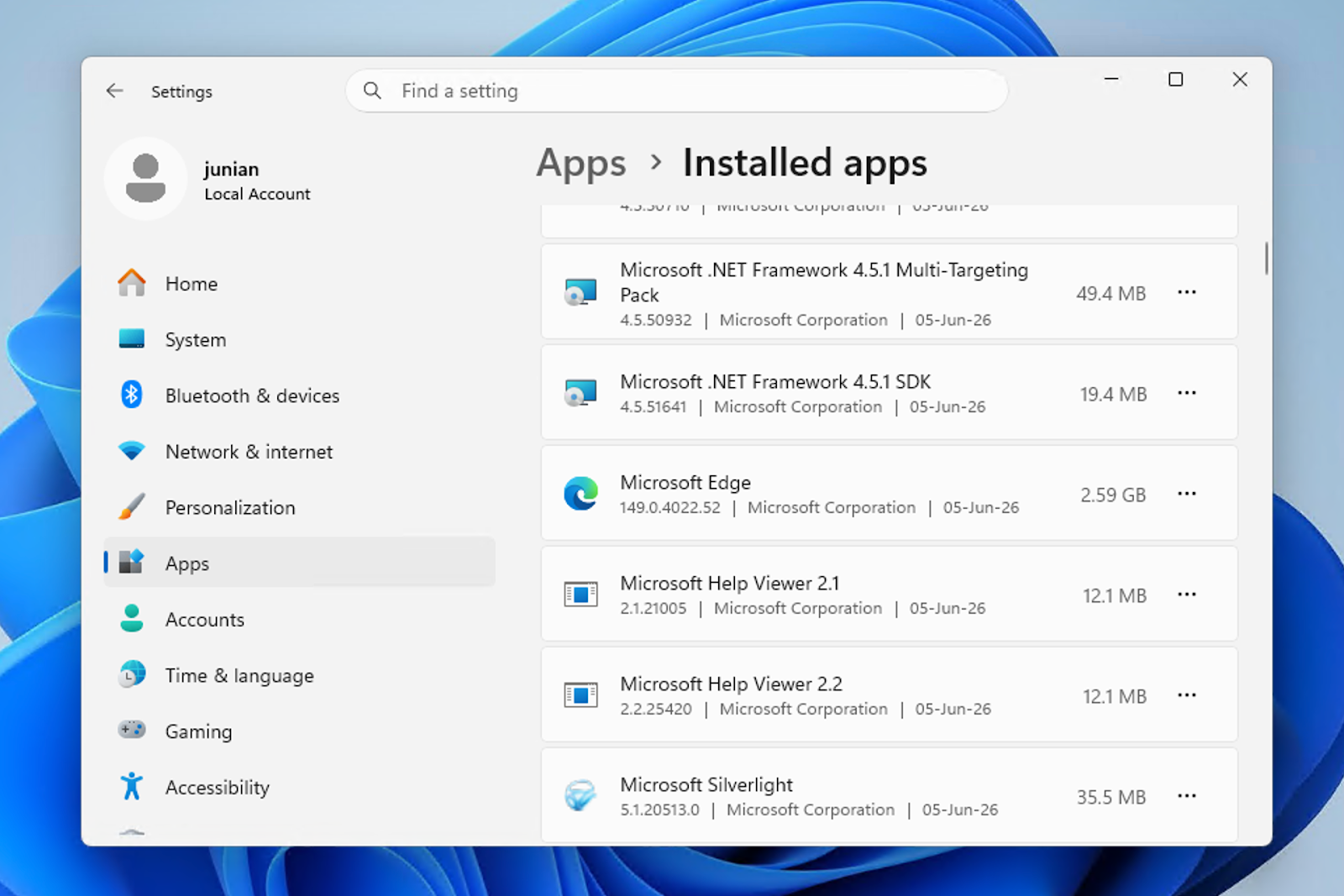Open Bluetooth & devices settings

(299, 396)
